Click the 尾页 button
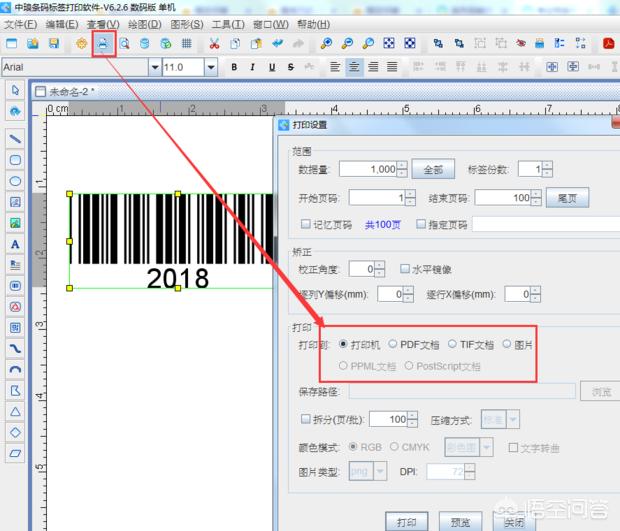The height and width of the screenshot is (531, 620). click(567, 198)
